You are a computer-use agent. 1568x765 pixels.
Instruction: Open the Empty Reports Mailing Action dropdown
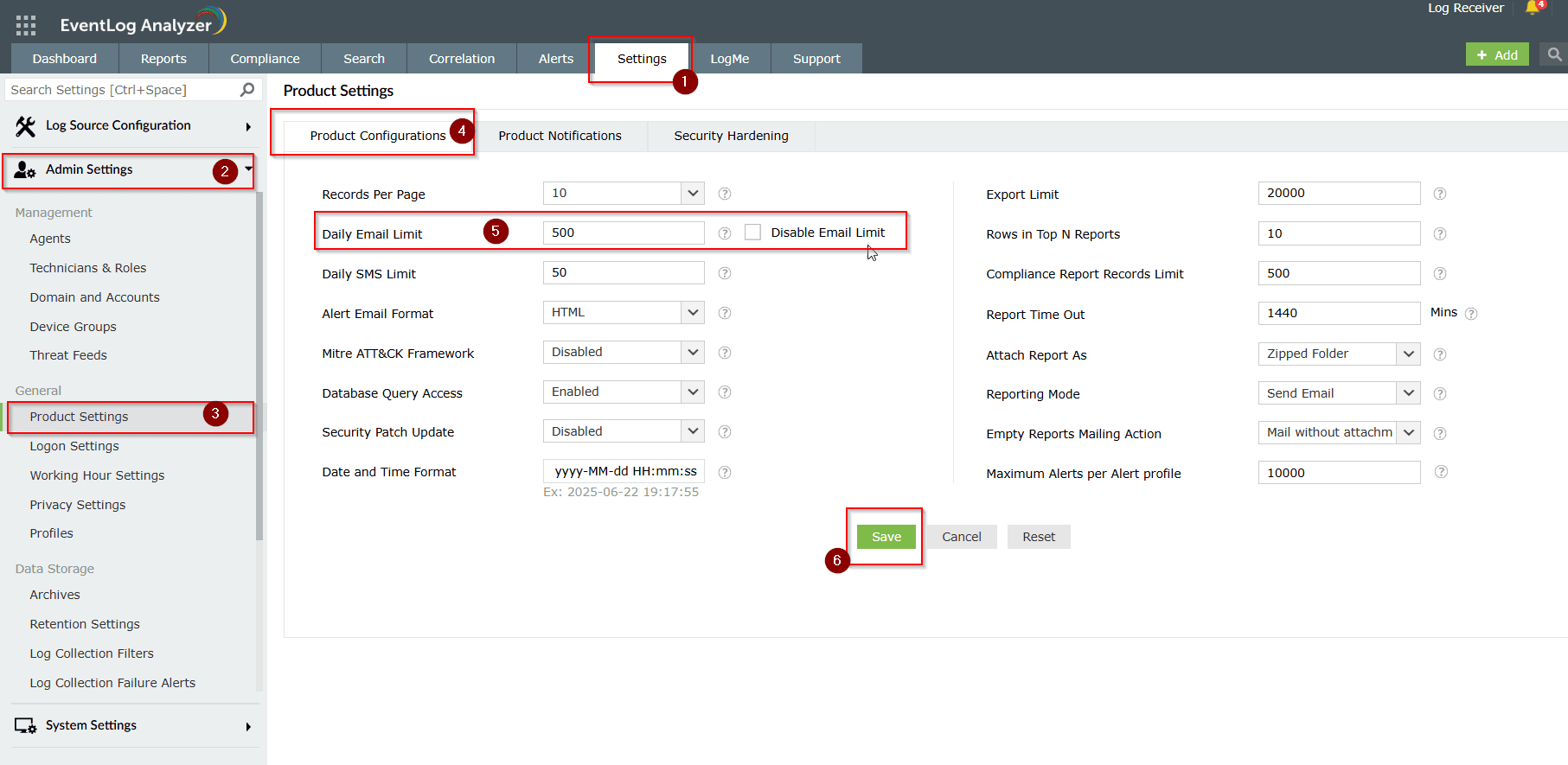pyautogui.click(x=1339, y=432)
